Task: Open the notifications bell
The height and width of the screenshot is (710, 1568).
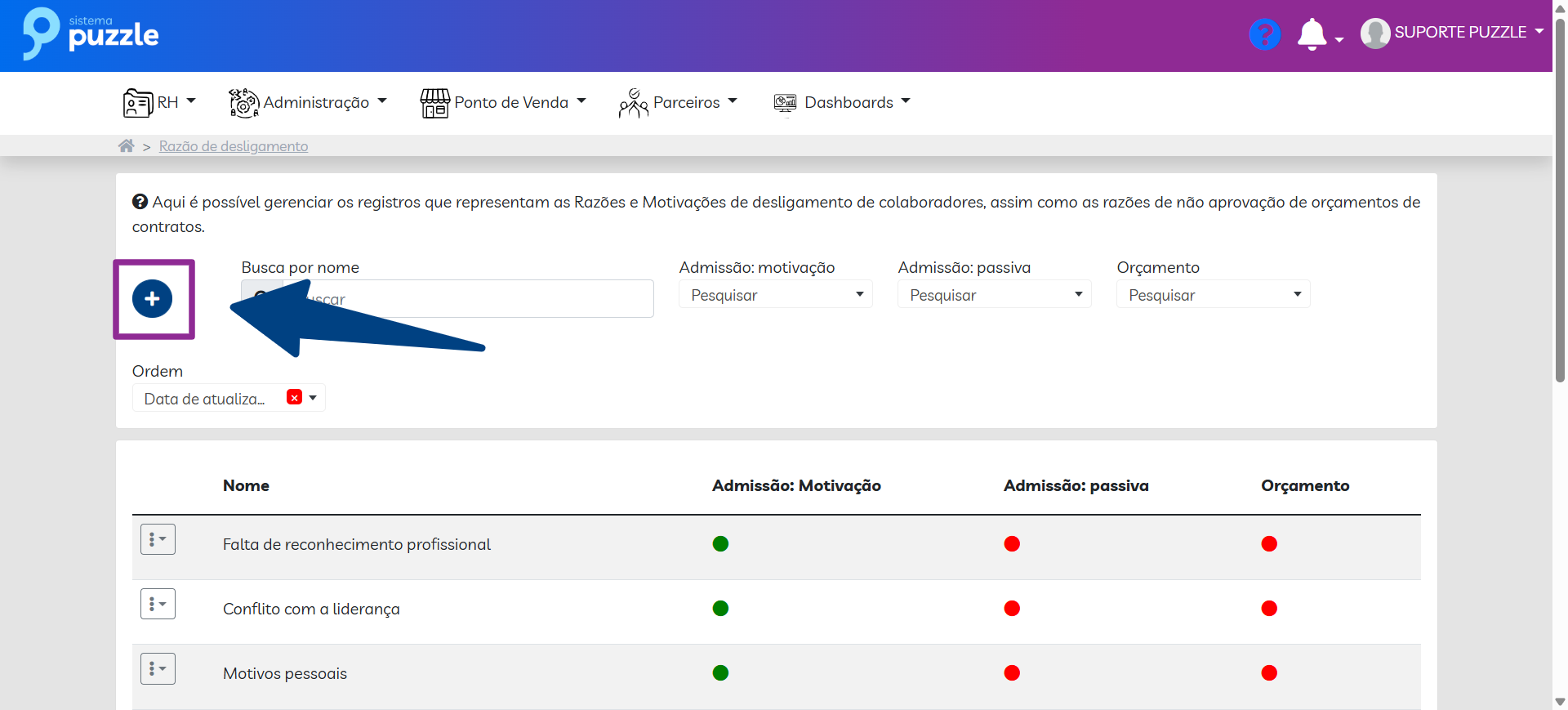Action: (1312, 34)
